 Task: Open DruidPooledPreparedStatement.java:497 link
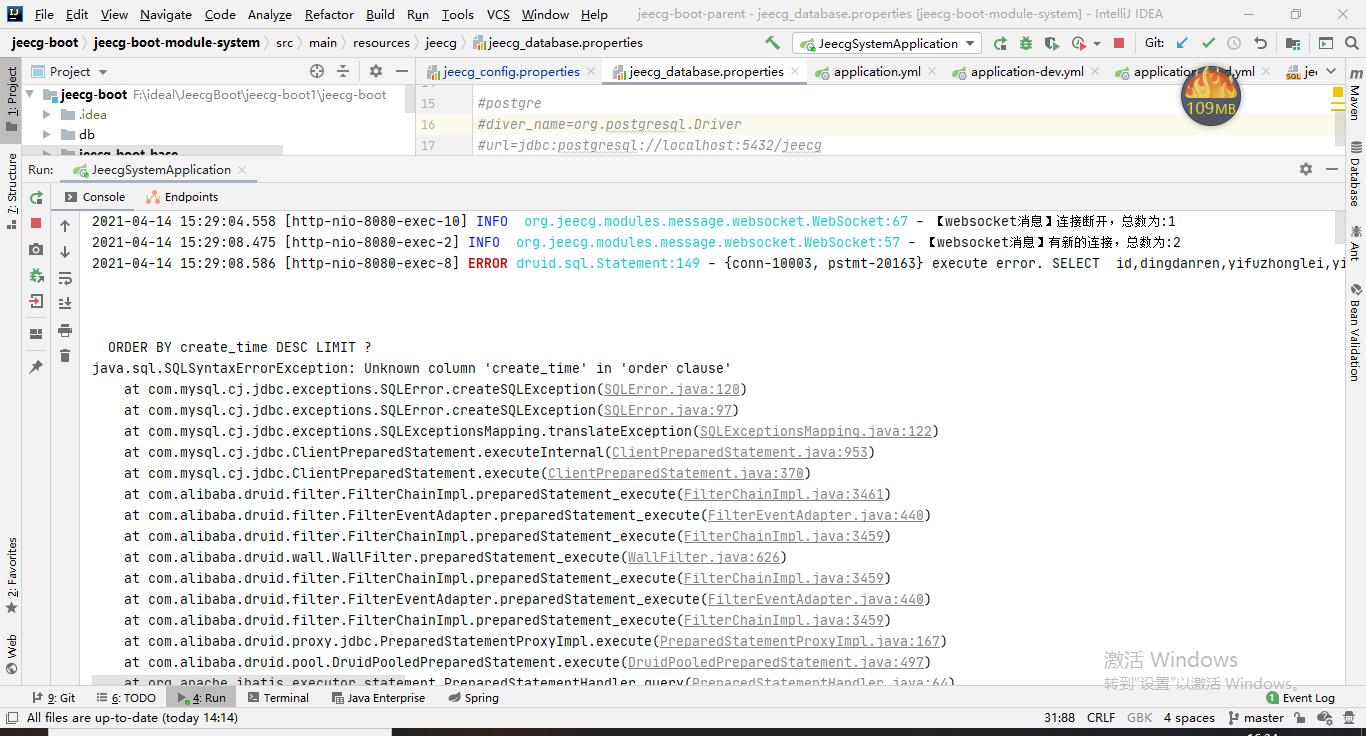click(x=776, y=662)
